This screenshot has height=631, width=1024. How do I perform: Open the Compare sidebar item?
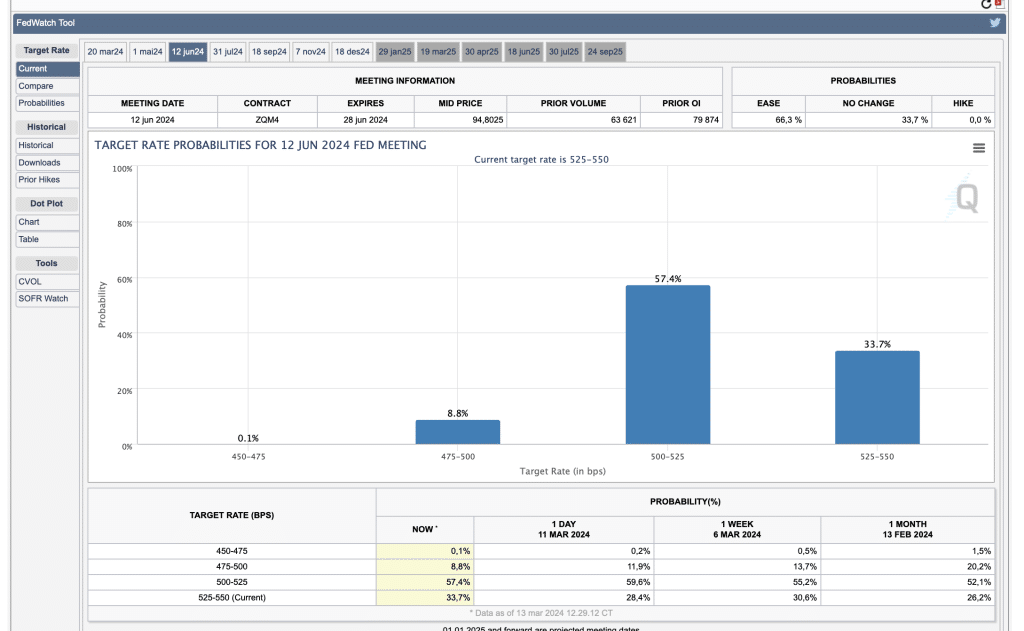pos(48,86)
